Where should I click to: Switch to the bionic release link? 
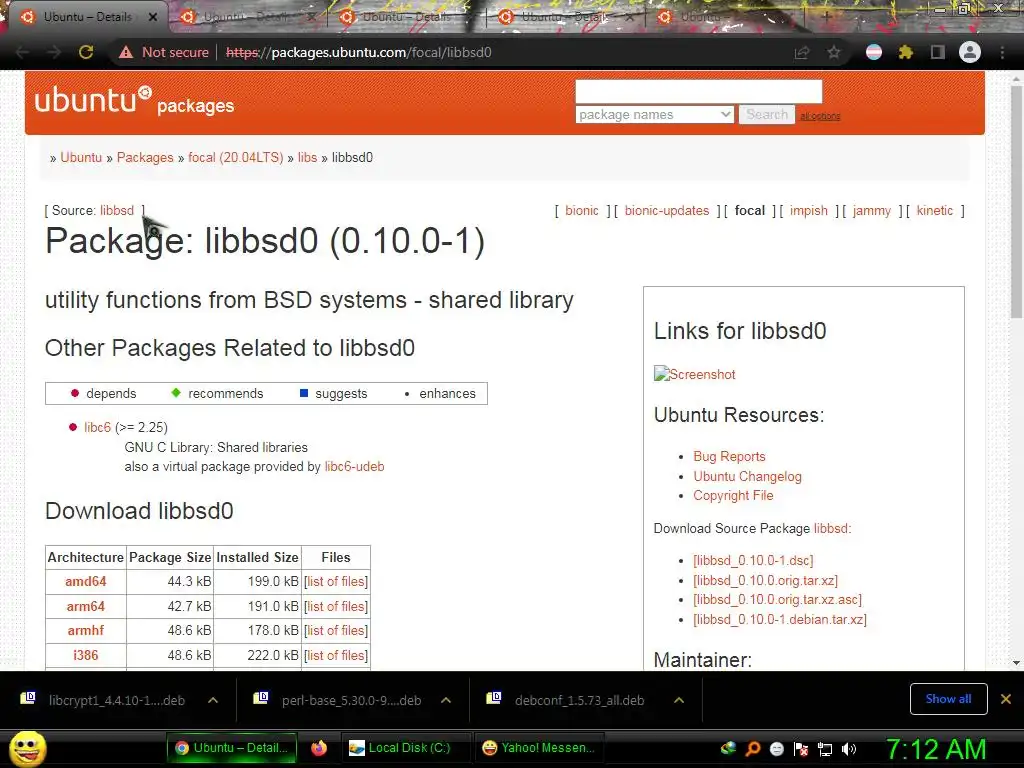pyautogui.click(x=582, y=210)
